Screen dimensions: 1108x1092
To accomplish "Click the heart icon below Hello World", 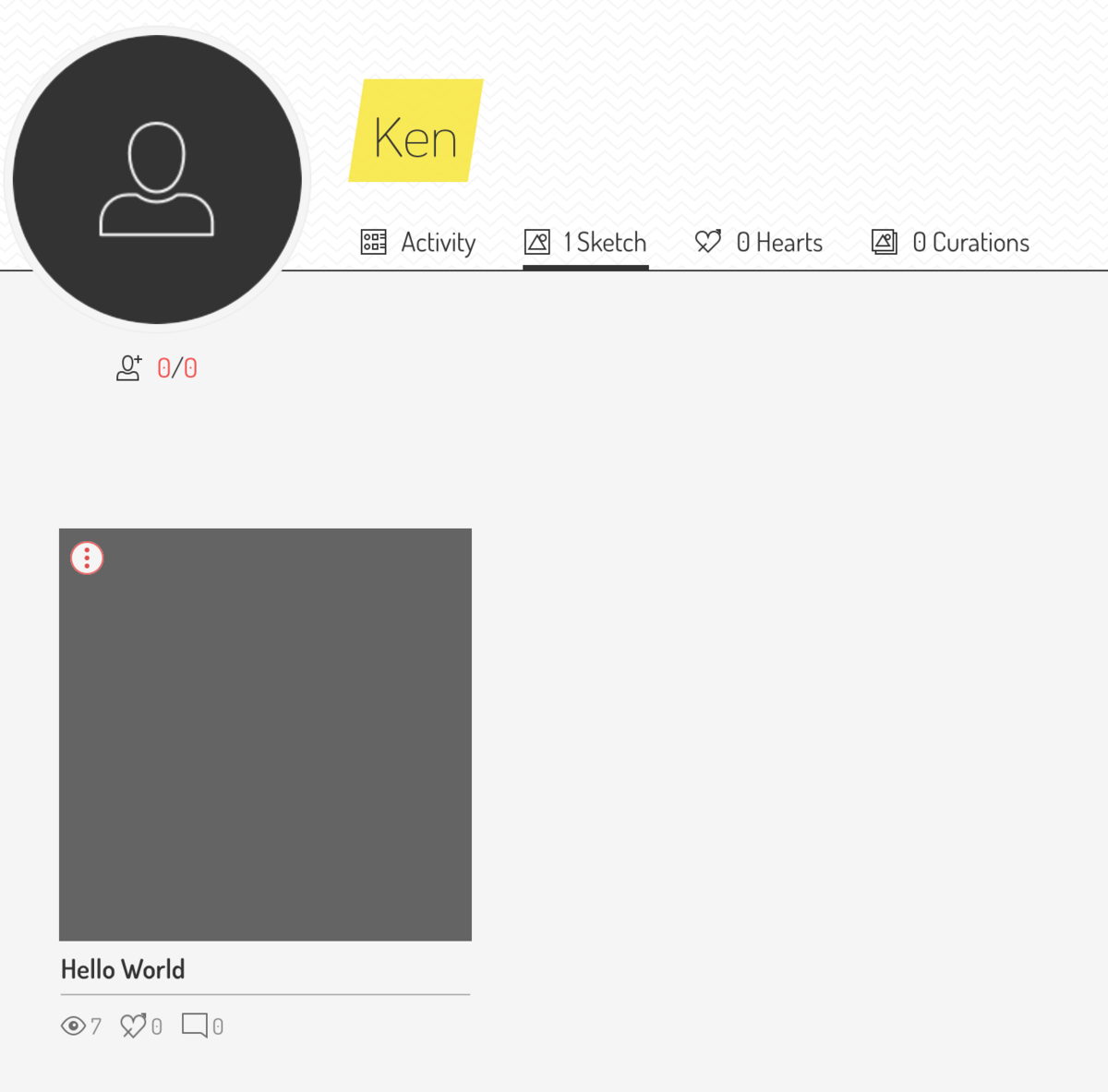I will [x=135, y=1026].
